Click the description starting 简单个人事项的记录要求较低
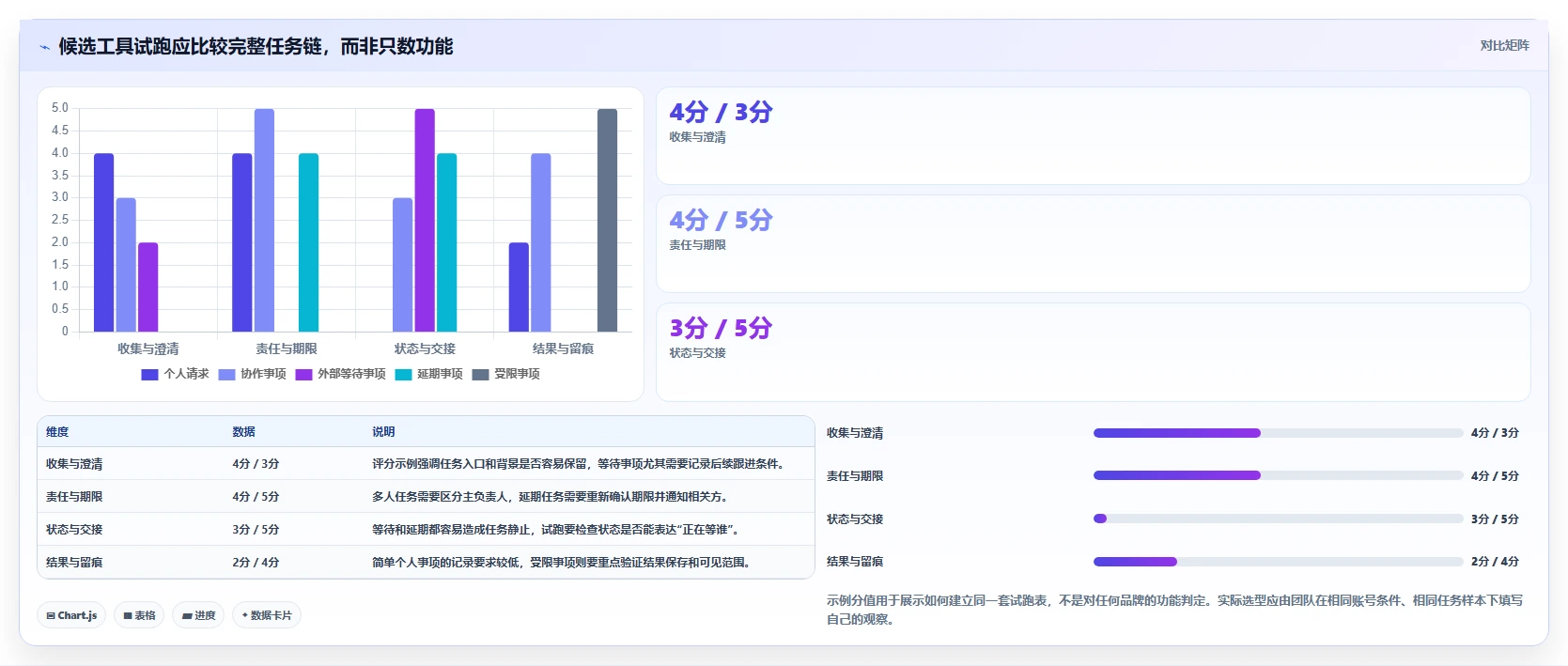Screen dimensions: 1568x666 coord(563,563)
